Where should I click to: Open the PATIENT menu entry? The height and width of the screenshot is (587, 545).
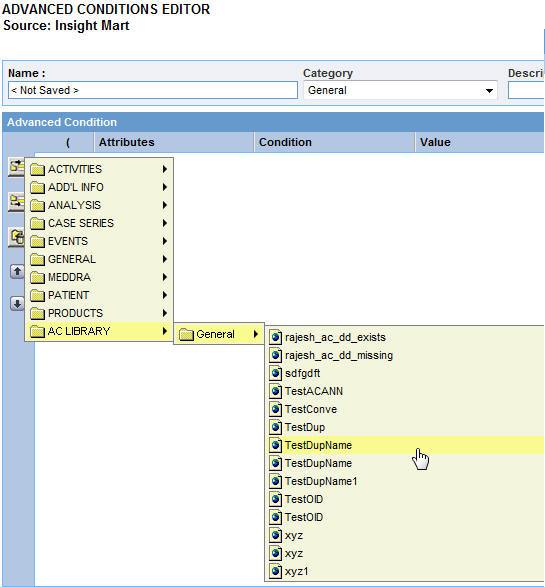click(x=99, y=295)
